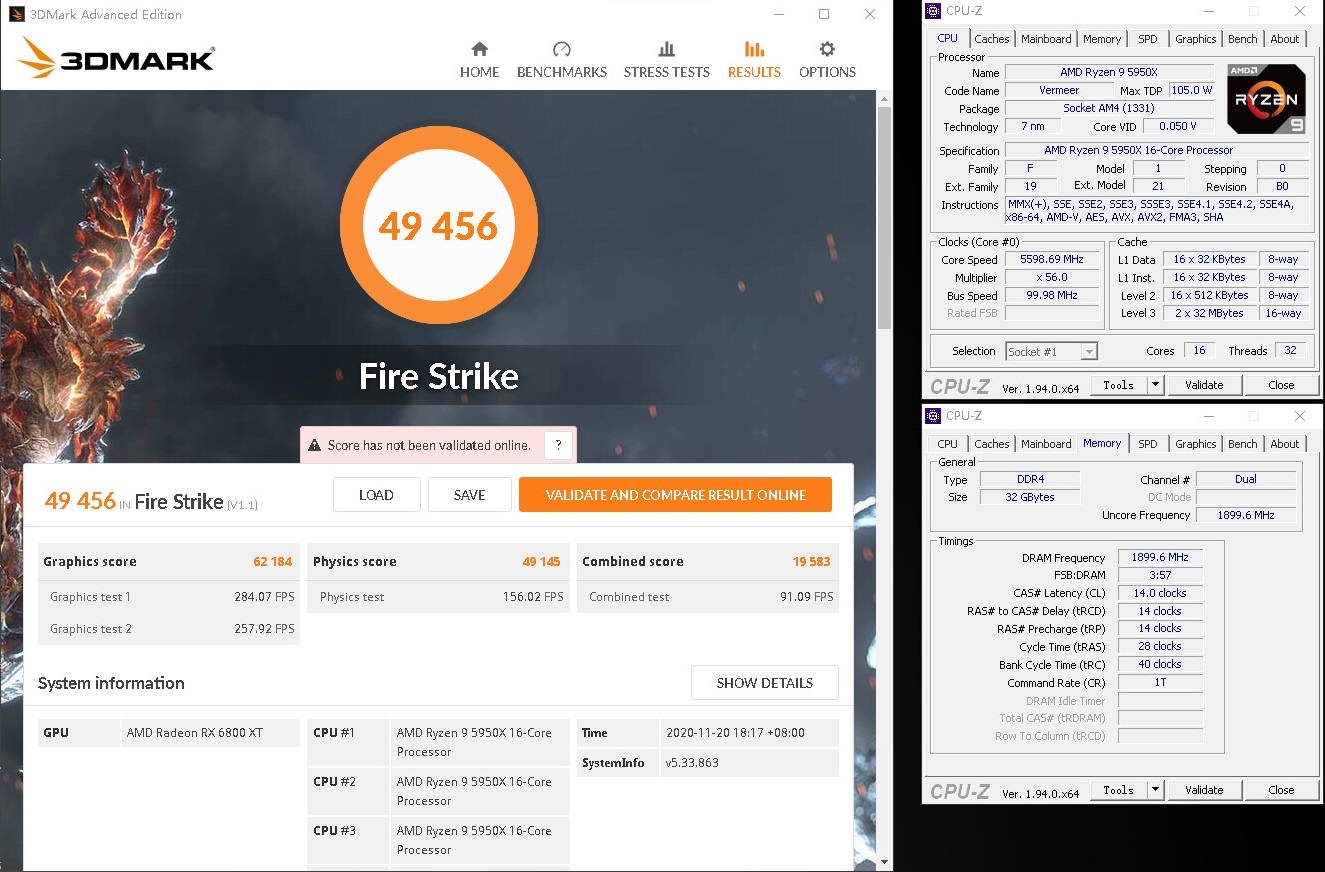Screen dimensions: 1325x872
Task: Click Graphics score value 62 184
Action: click(273, 561)
